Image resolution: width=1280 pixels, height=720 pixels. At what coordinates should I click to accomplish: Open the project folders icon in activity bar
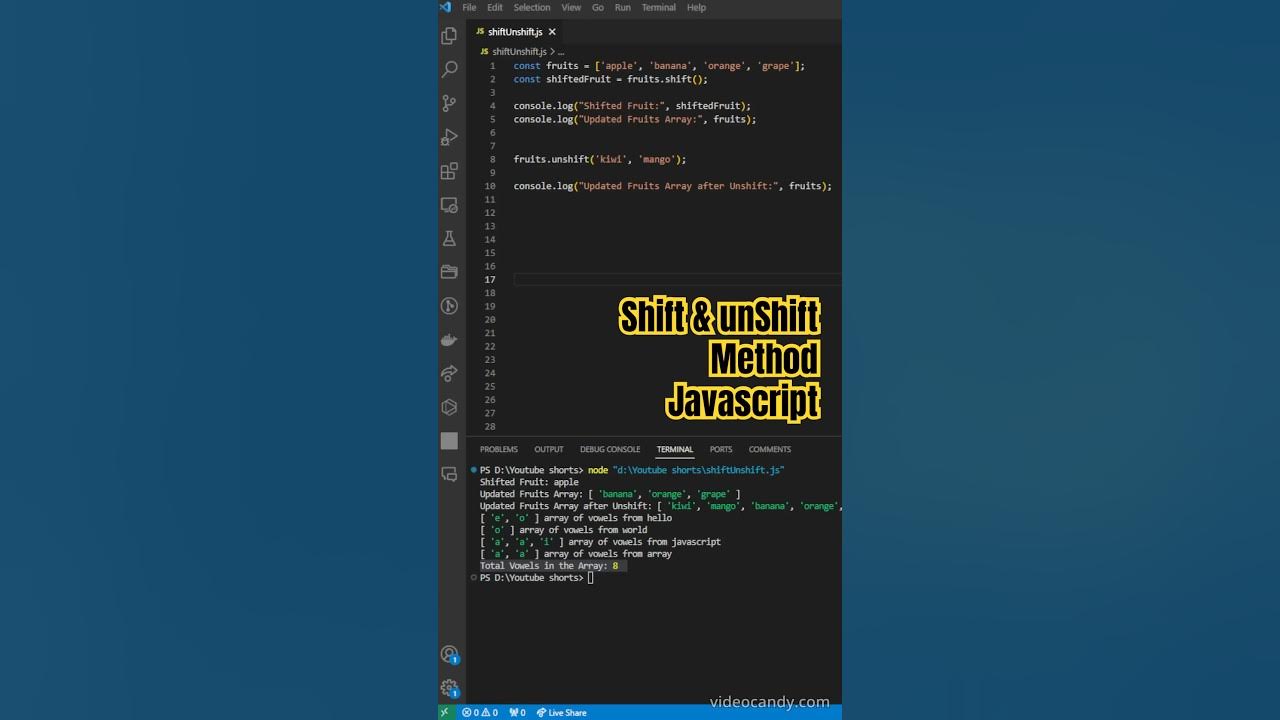click(x=449, y=272)
